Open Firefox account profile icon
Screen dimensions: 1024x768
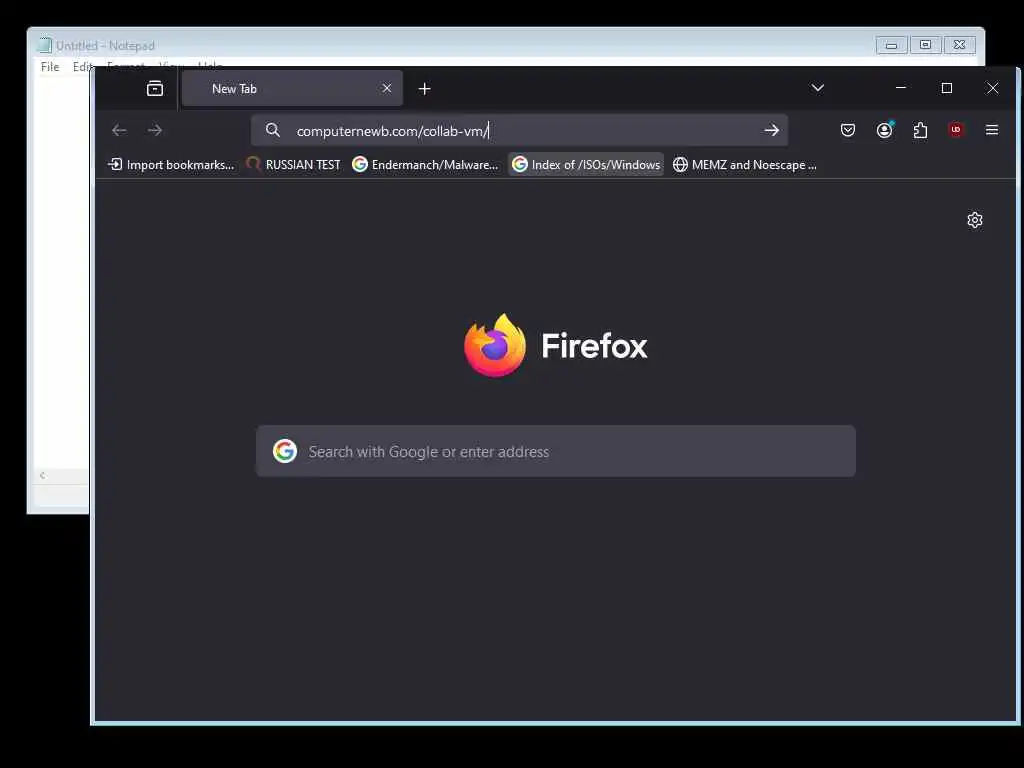885,130
